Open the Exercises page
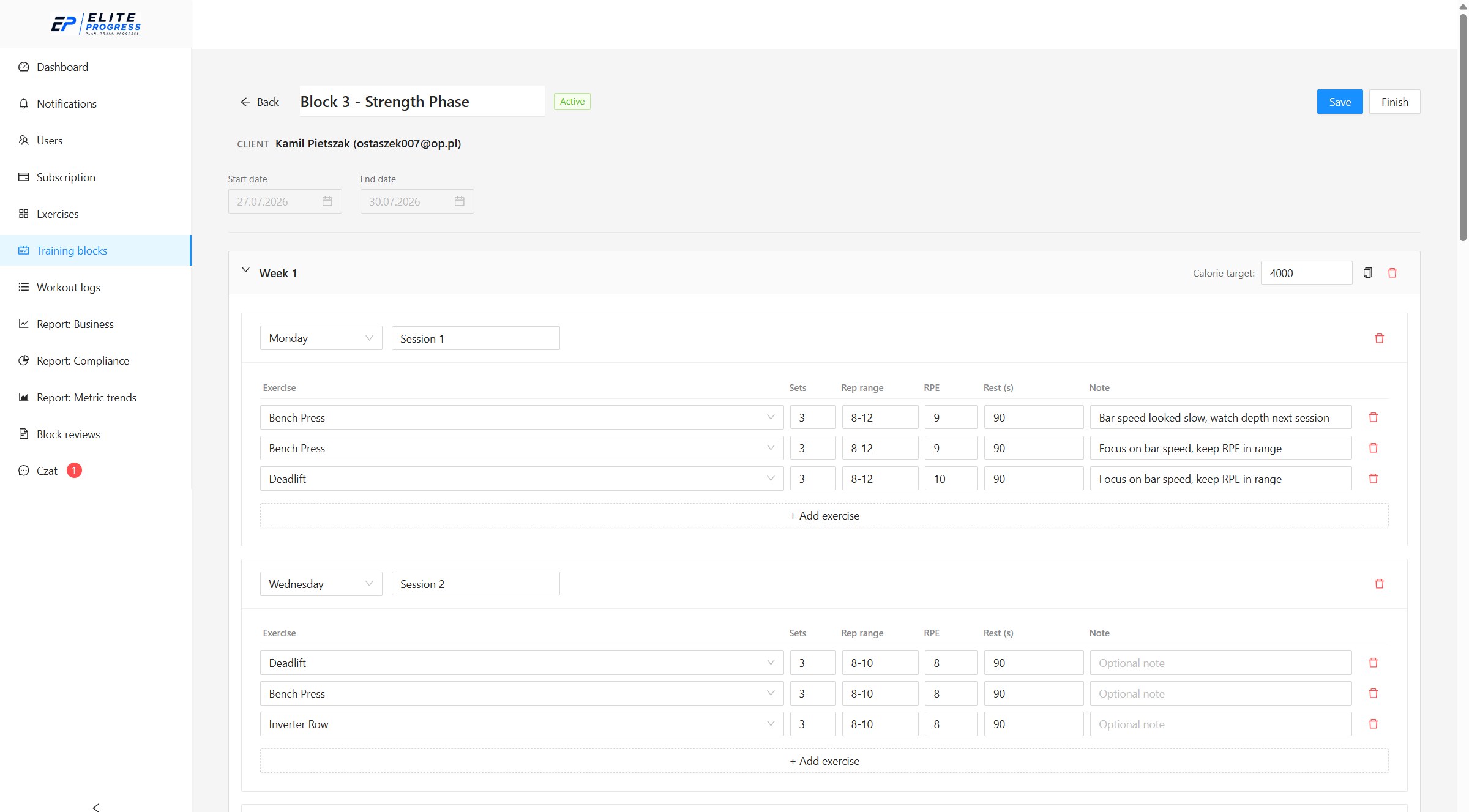The height and width of the screenshot is (812, 1469). (x=95, y=214)
